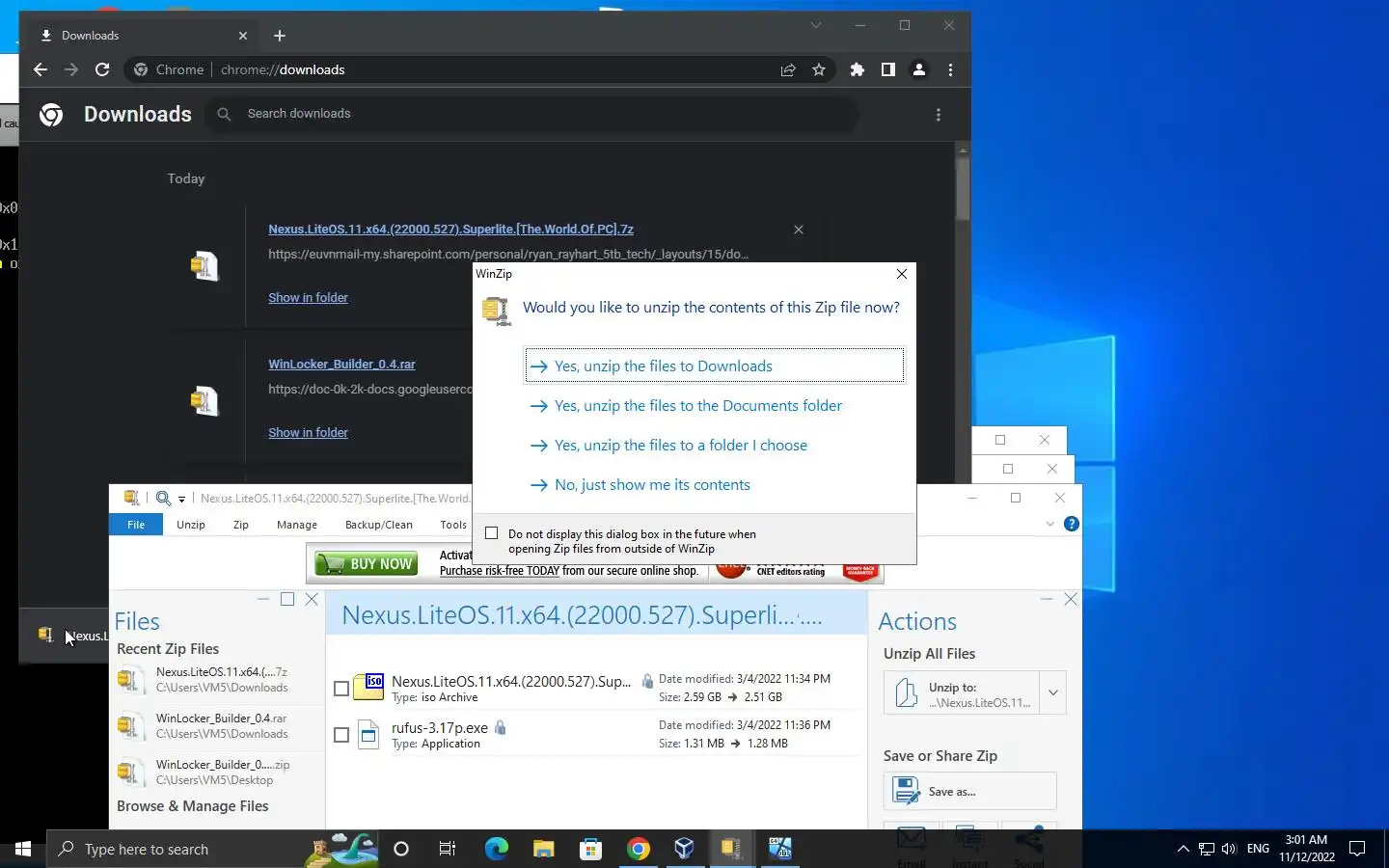This screenshot has height=868, width=1389.
Task: Choose unzip to a folder I choose
Action: (715, 446)
